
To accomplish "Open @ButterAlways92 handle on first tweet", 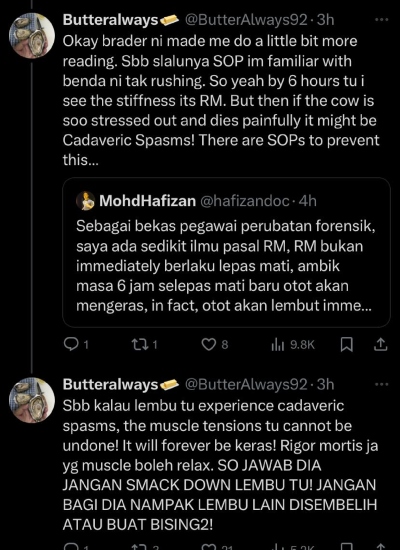I will click(246, 20).
